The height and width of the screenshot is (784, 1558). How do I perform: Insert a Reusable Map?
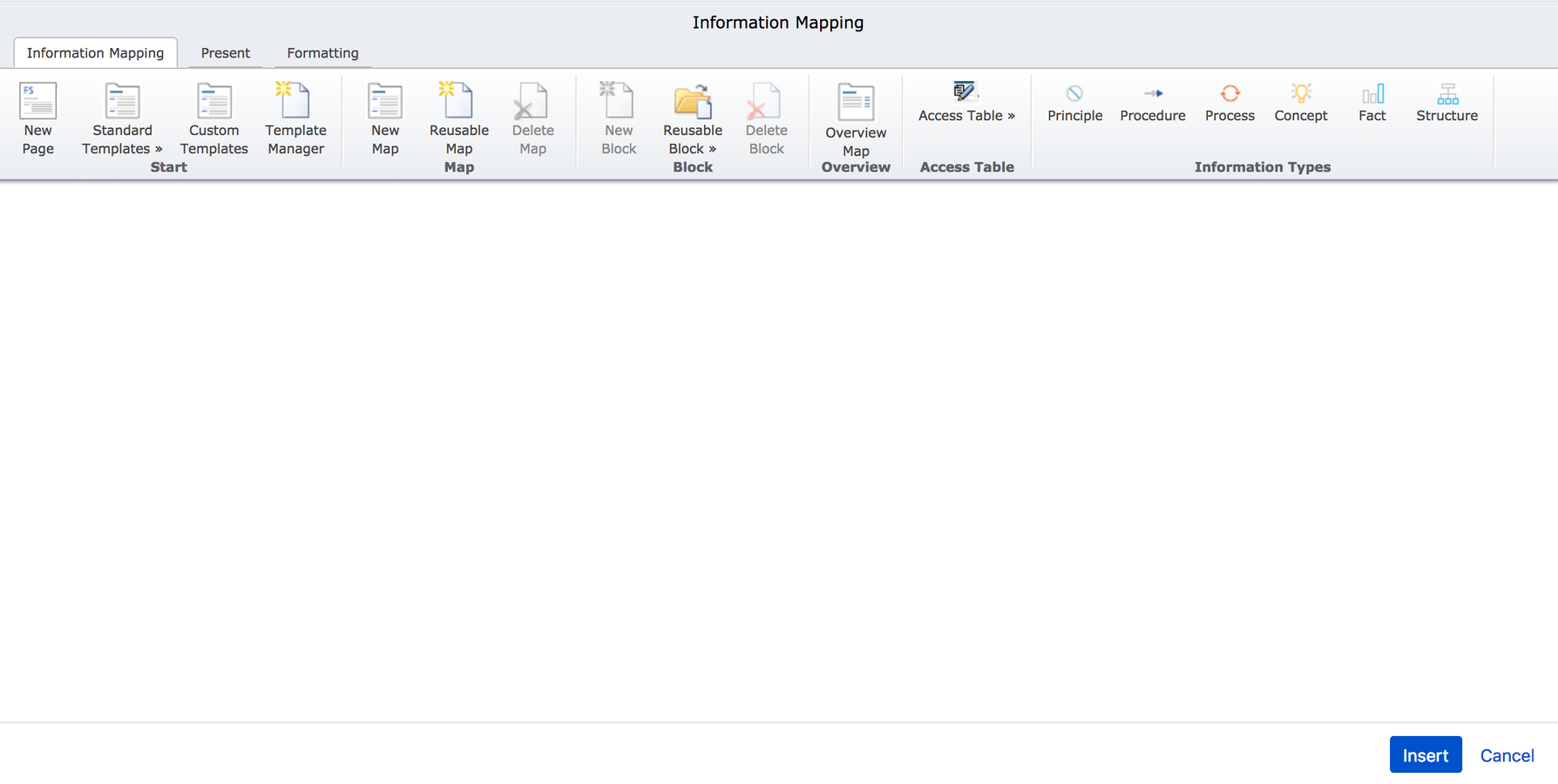pyautogui.click(x=458, y=118)
